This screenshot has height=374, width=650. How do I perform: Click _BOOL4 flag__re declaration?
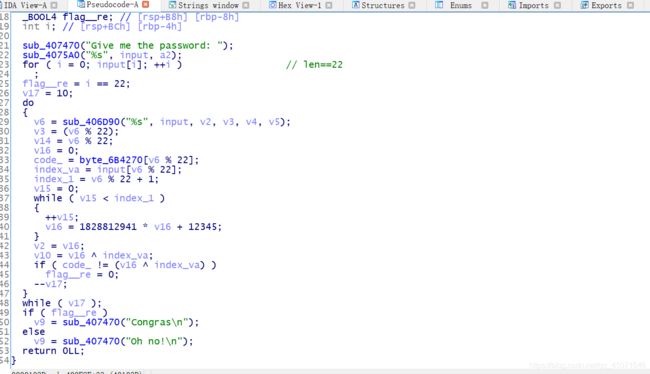click(67, 17)
